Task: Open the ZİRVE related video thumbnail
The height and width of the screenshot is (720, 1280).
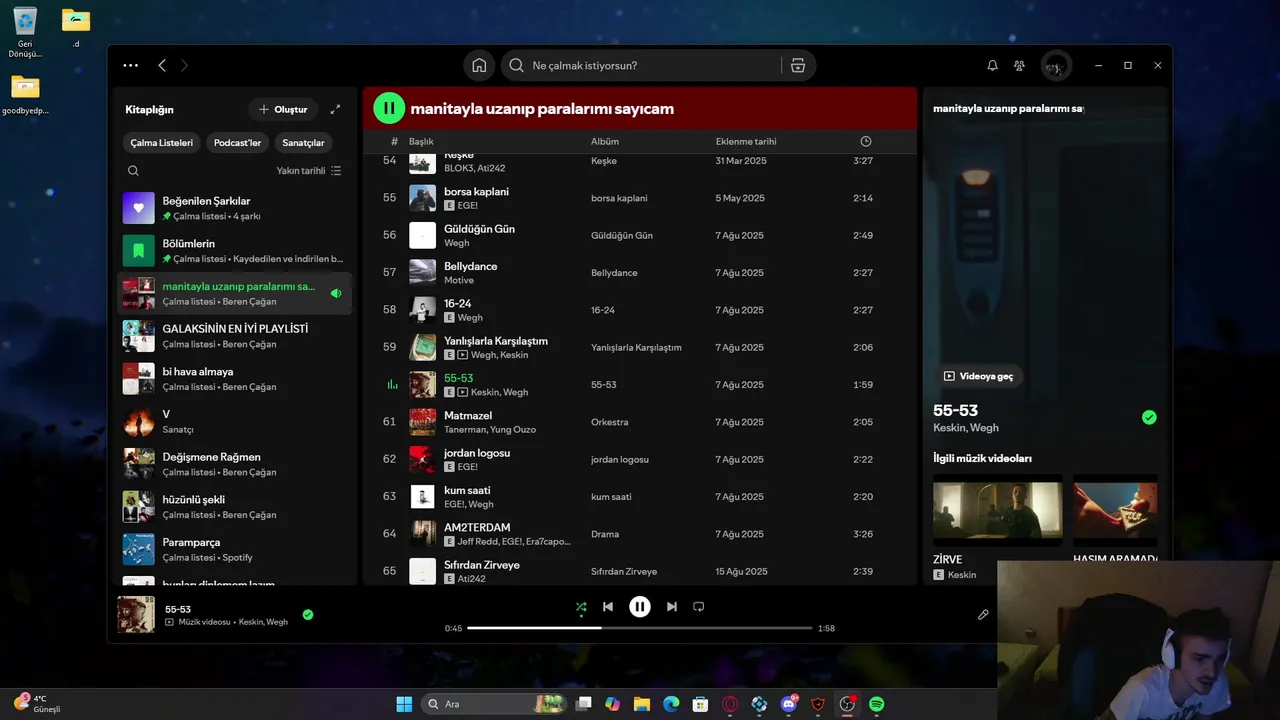Action: point(998,510)
